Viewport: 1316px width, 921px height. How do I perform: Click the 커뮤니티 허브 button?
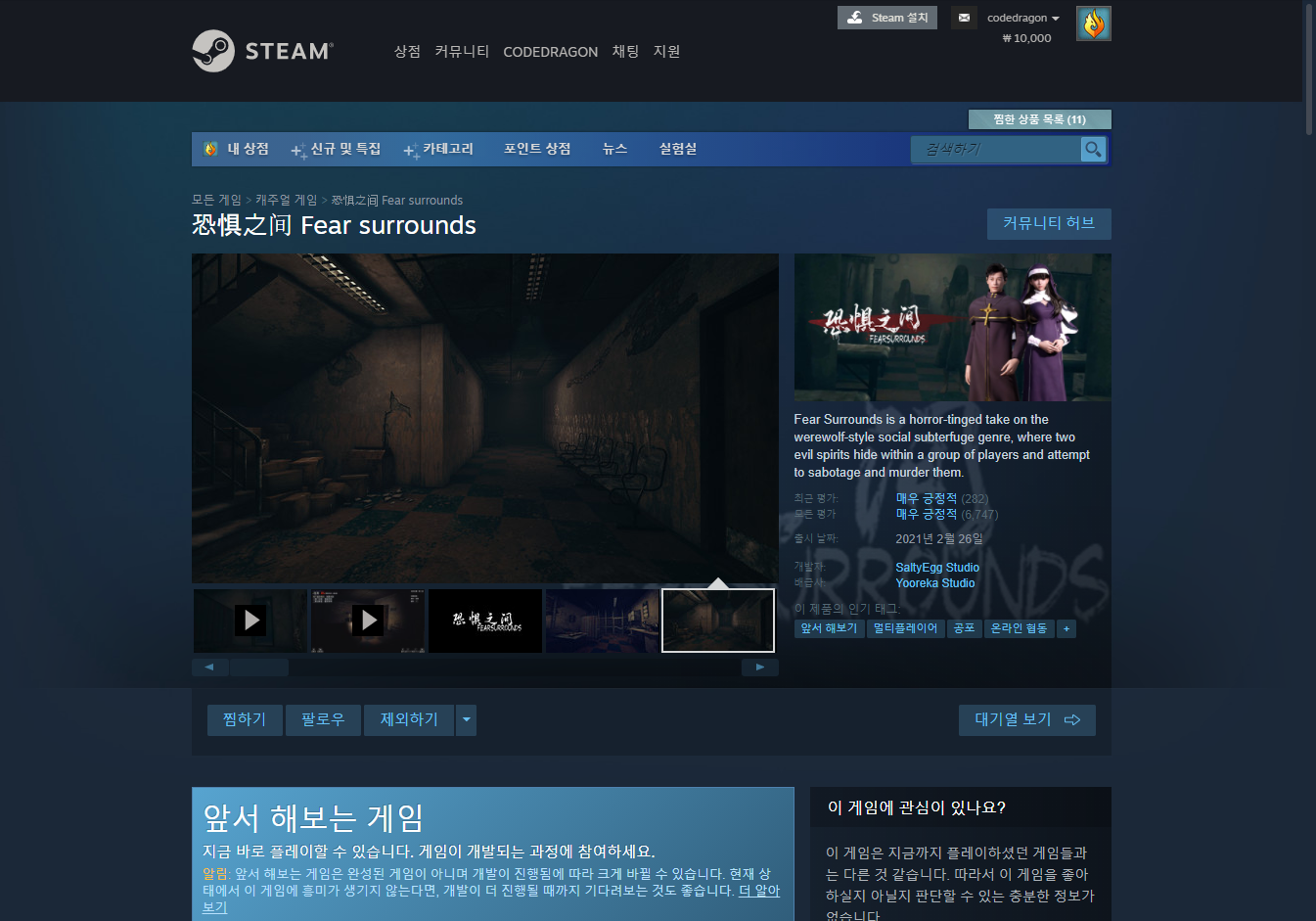click(1049, 224)
